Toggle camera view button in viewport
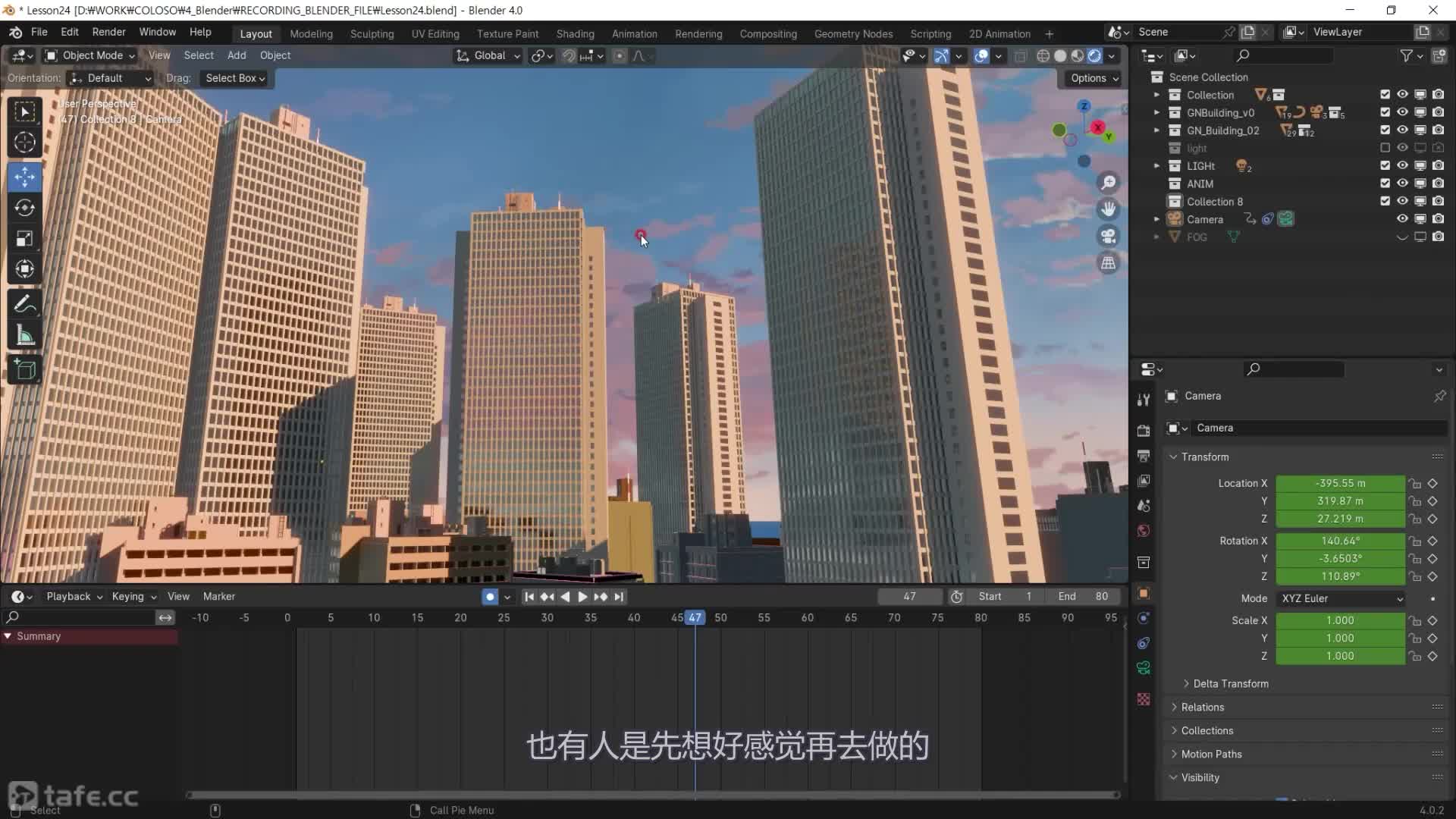This screenshot has height=819, width=1456. (x=1108, y=236)
